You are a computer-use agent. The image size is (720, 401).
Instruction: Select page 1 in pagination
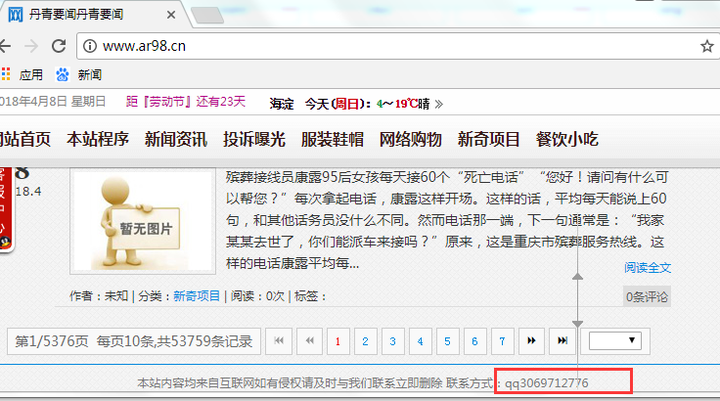[338, 341]
